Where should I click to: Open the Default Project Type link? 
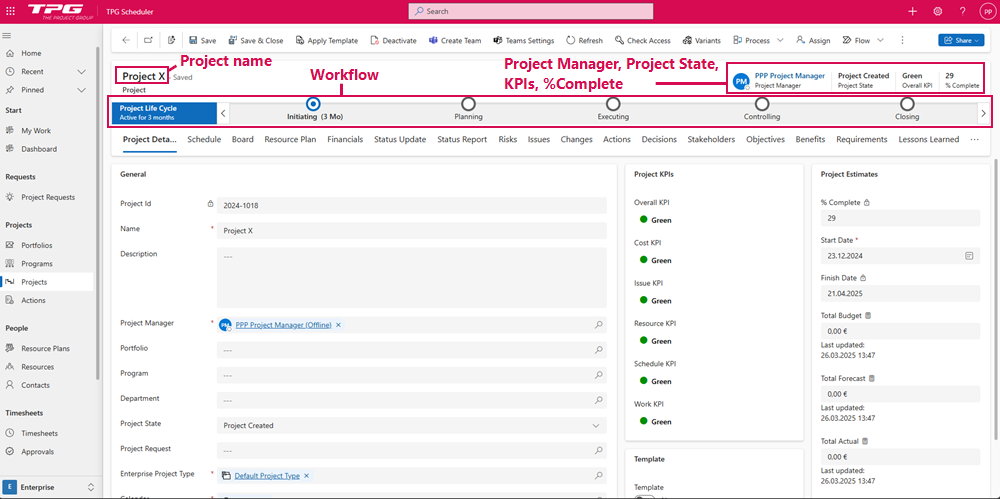click(x=266, y=476)
